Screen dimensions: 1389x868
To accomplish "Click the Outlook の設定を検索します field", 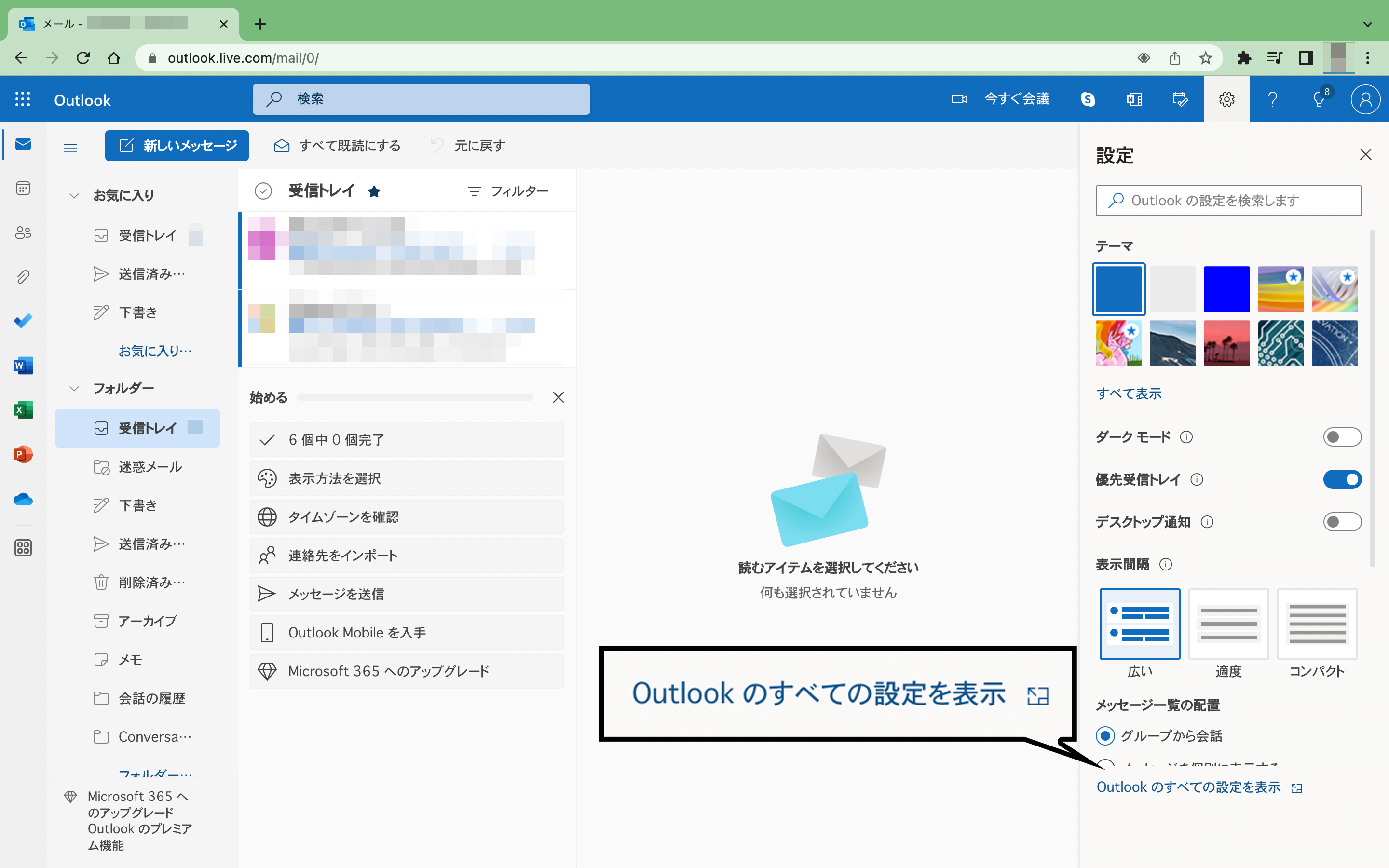I will pyautogui.click(x=1228, y=200).
